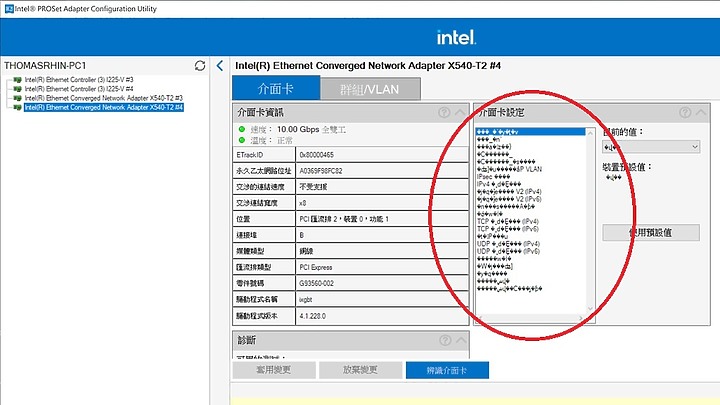Click the 位置 label cell
Viewport: 720px width, 405px height.
tap(264, 219)
